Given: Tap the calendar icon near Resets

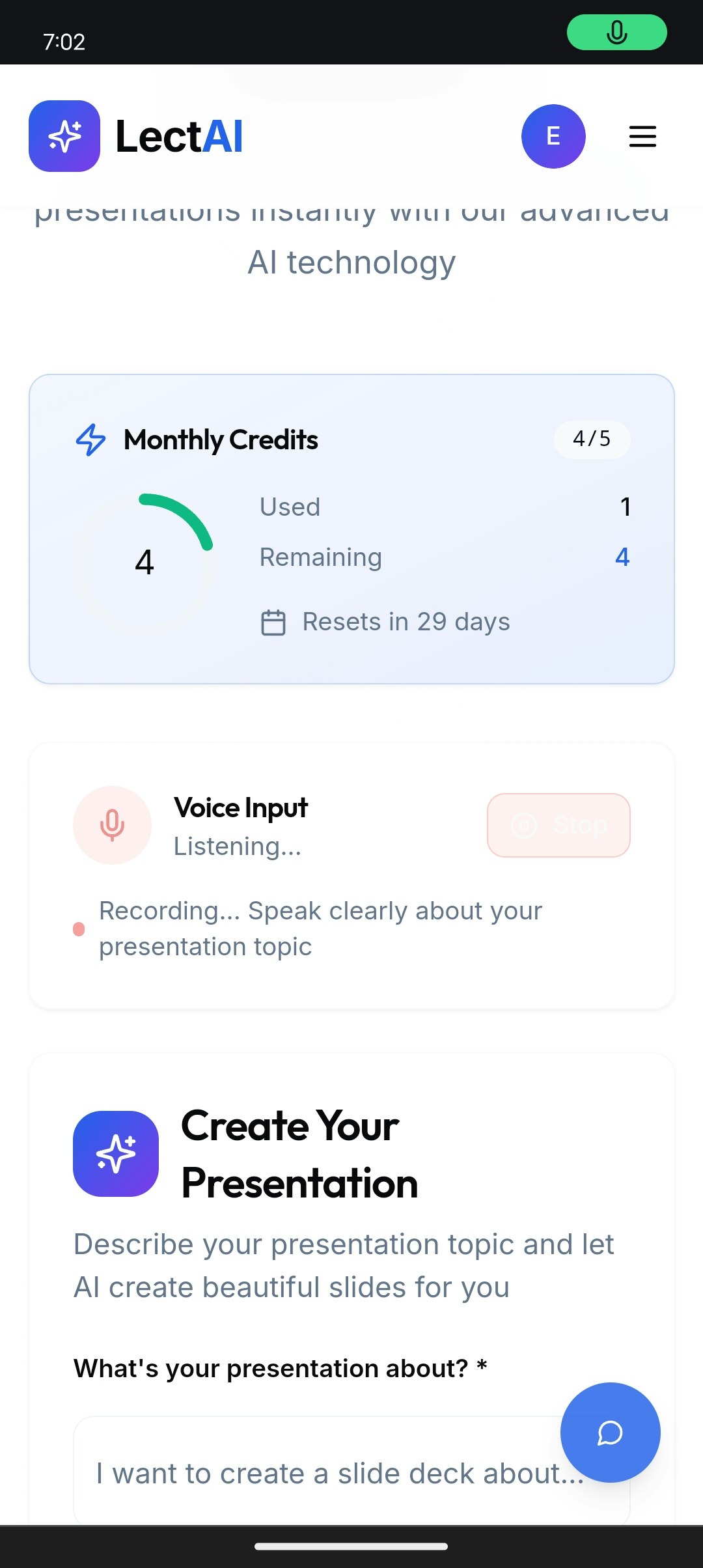Looking at the screenshot, I should pos(273,623).
